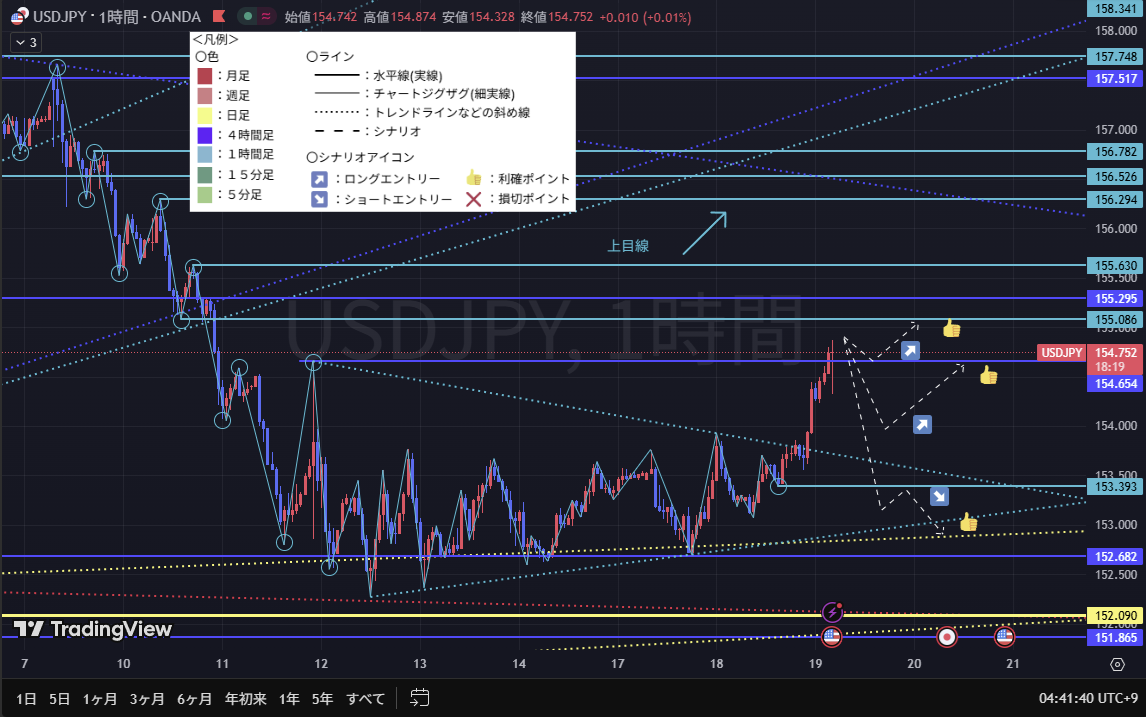The height and width of the screenshot is (717, 1146).
Task: Click the US flag event icon below date 19
Action: pyautogui.click(x=832, y=636)
